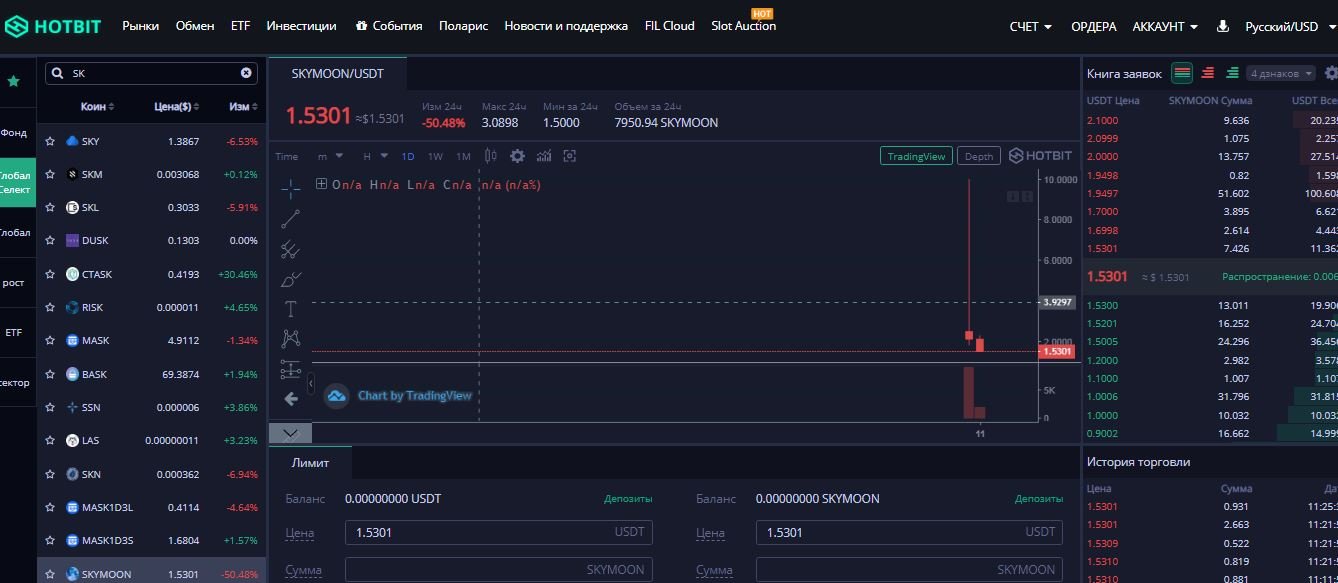Select the Глобал Селект sidebar tab
1338x583 pixels.
[x=16, y=182]
